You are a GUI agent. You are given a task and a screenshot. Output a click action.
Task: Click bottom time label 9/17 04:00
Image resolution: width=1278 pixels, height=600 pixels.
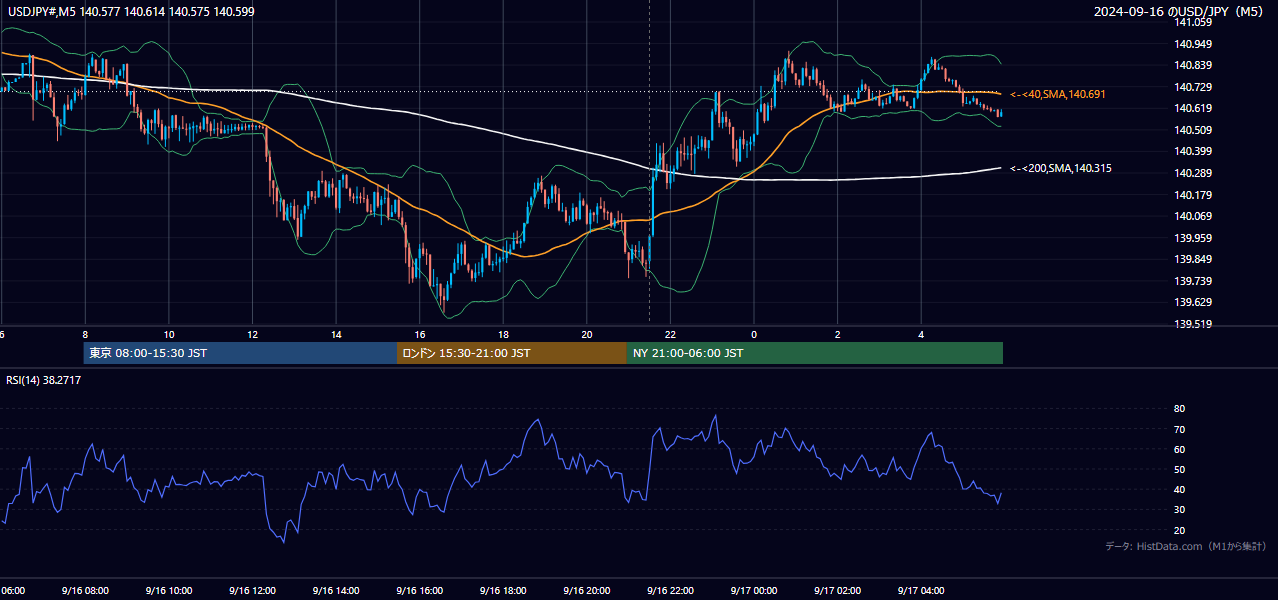pos(920,590)
